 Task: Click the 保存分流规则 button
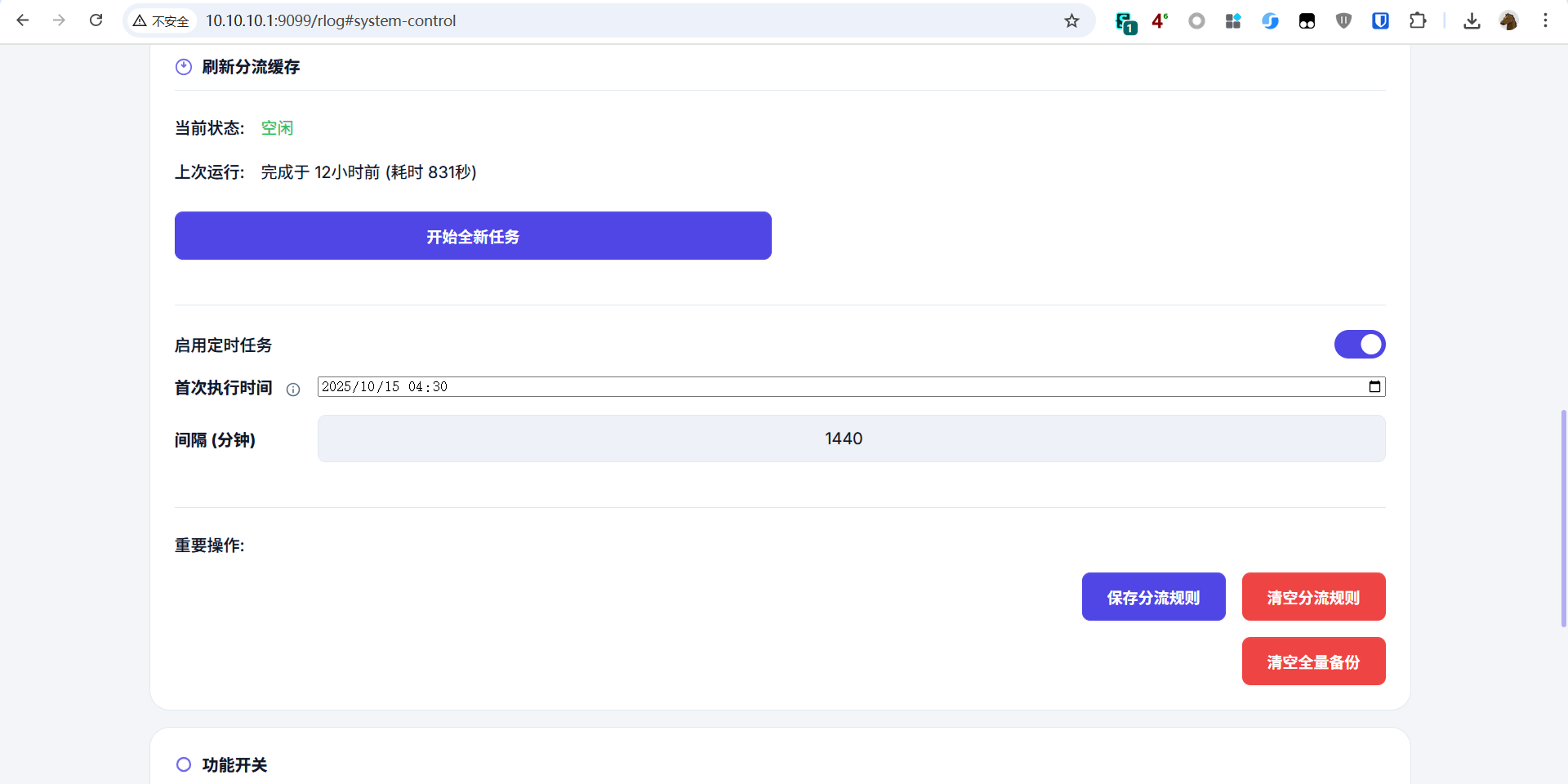tap(1153, 597)
